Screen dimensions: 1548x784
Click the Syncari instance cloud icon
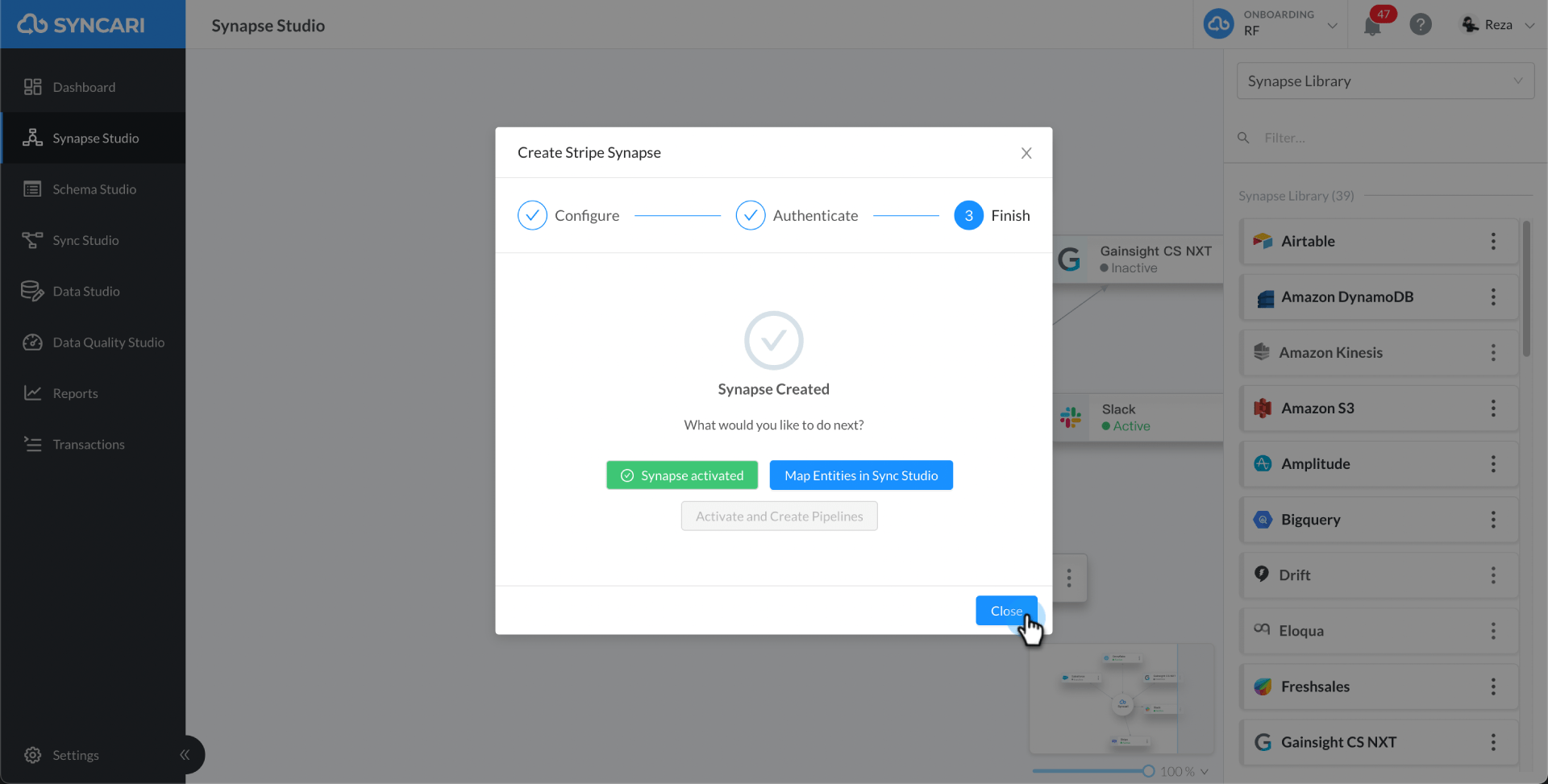point(1218,24)
